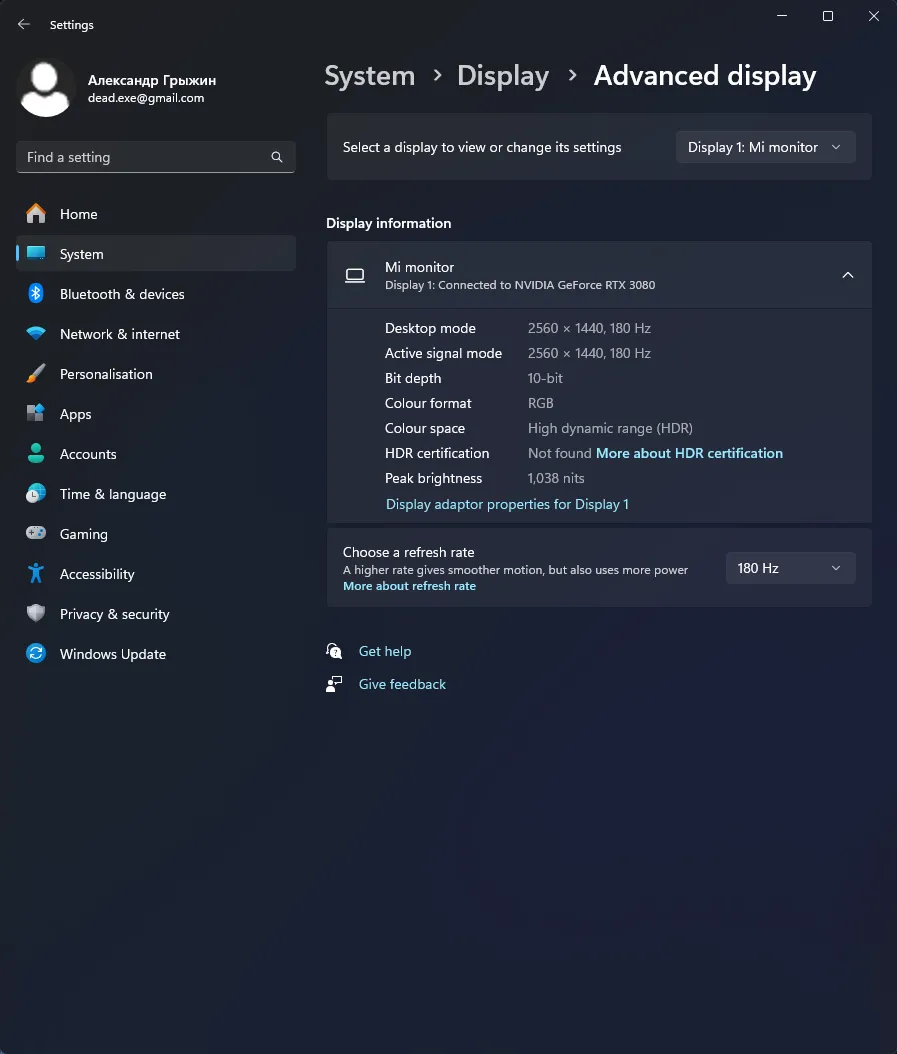
Task: Click the Windows Update icon
Action: click(36, 654)
